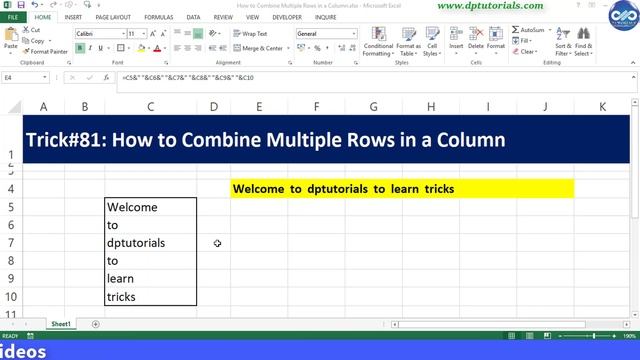This screenshot has height=360, width=640.
Task: Click the Undo arrow
Action: tap(35, 5)
